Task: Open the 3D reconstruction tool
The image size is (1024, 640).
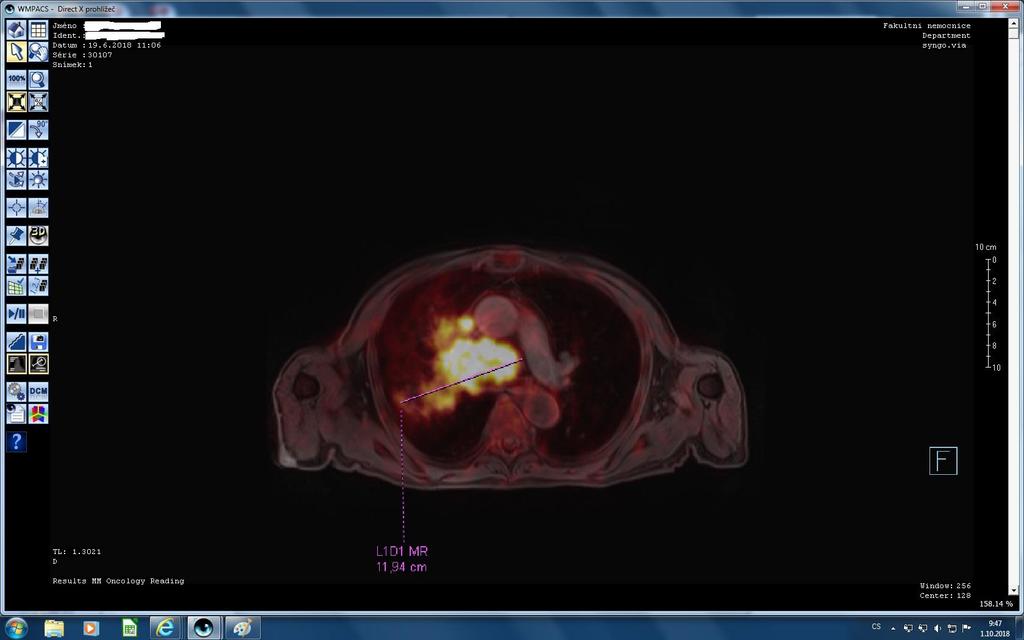Action: tap(39, 235)
